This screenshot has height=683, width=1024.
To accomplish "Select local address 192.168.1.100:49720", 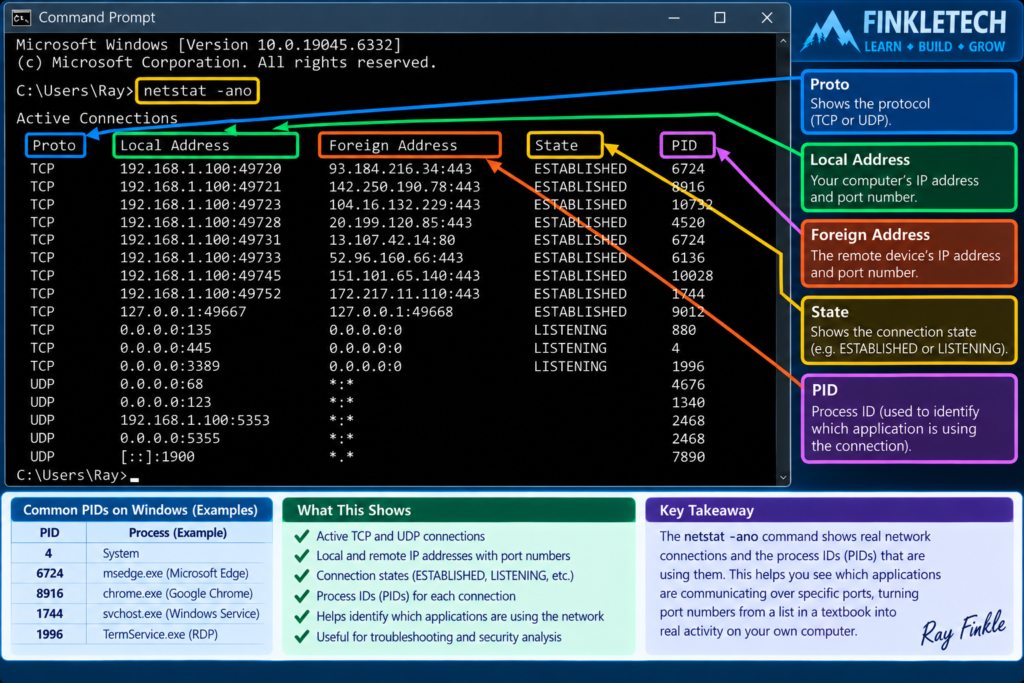I will 200,168.
